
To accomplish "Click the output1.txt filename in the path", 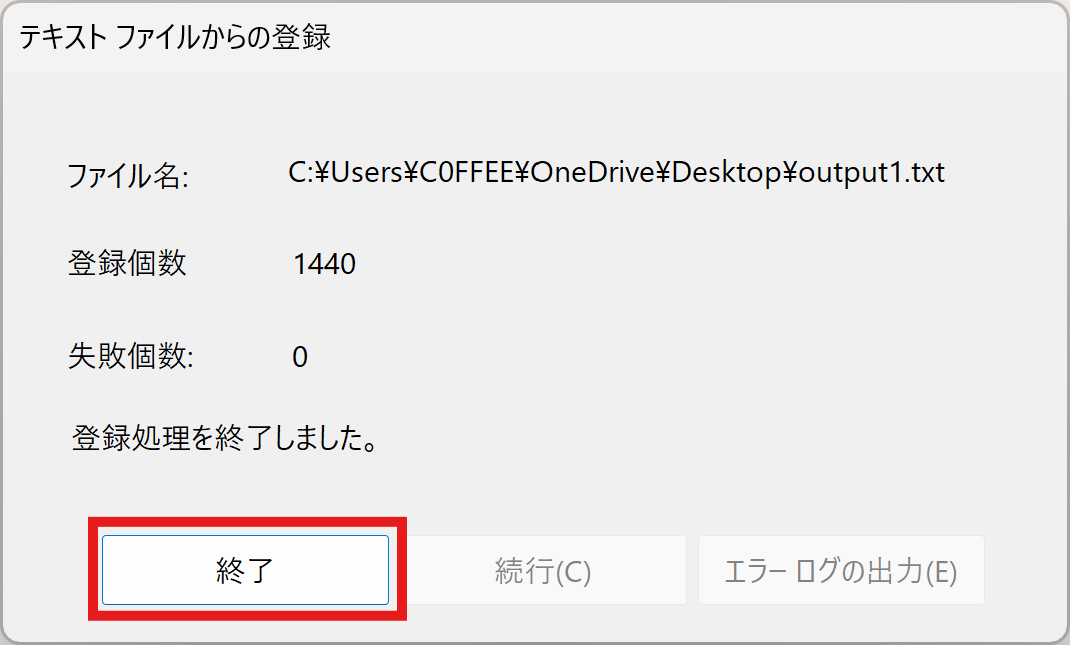I will tap(871, 173).
